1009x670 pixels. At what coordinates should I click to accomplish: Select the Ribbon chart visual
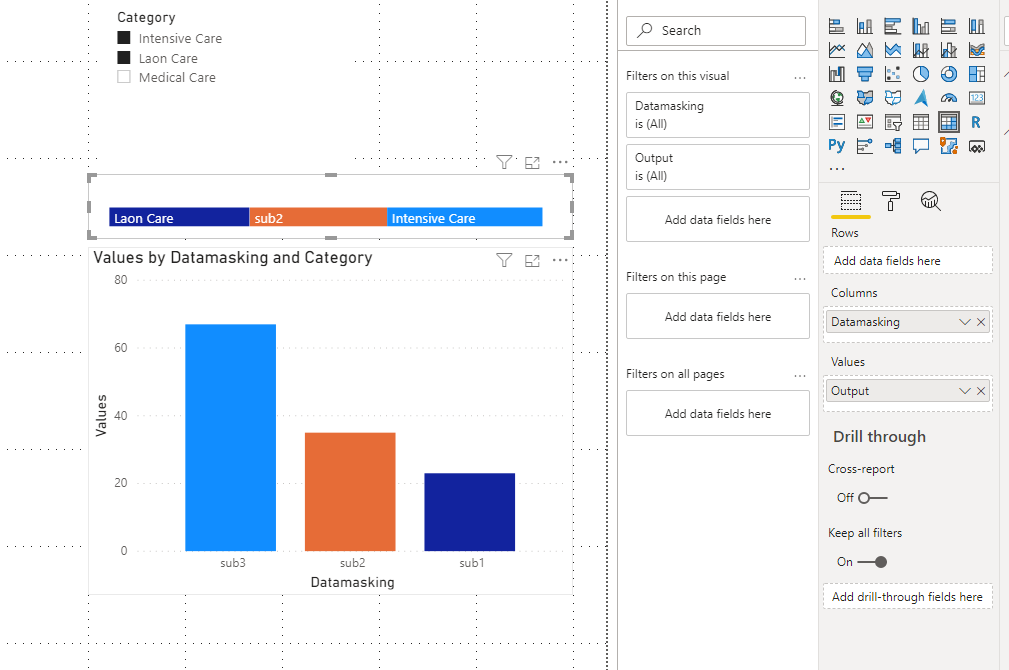tap(977, 50)
